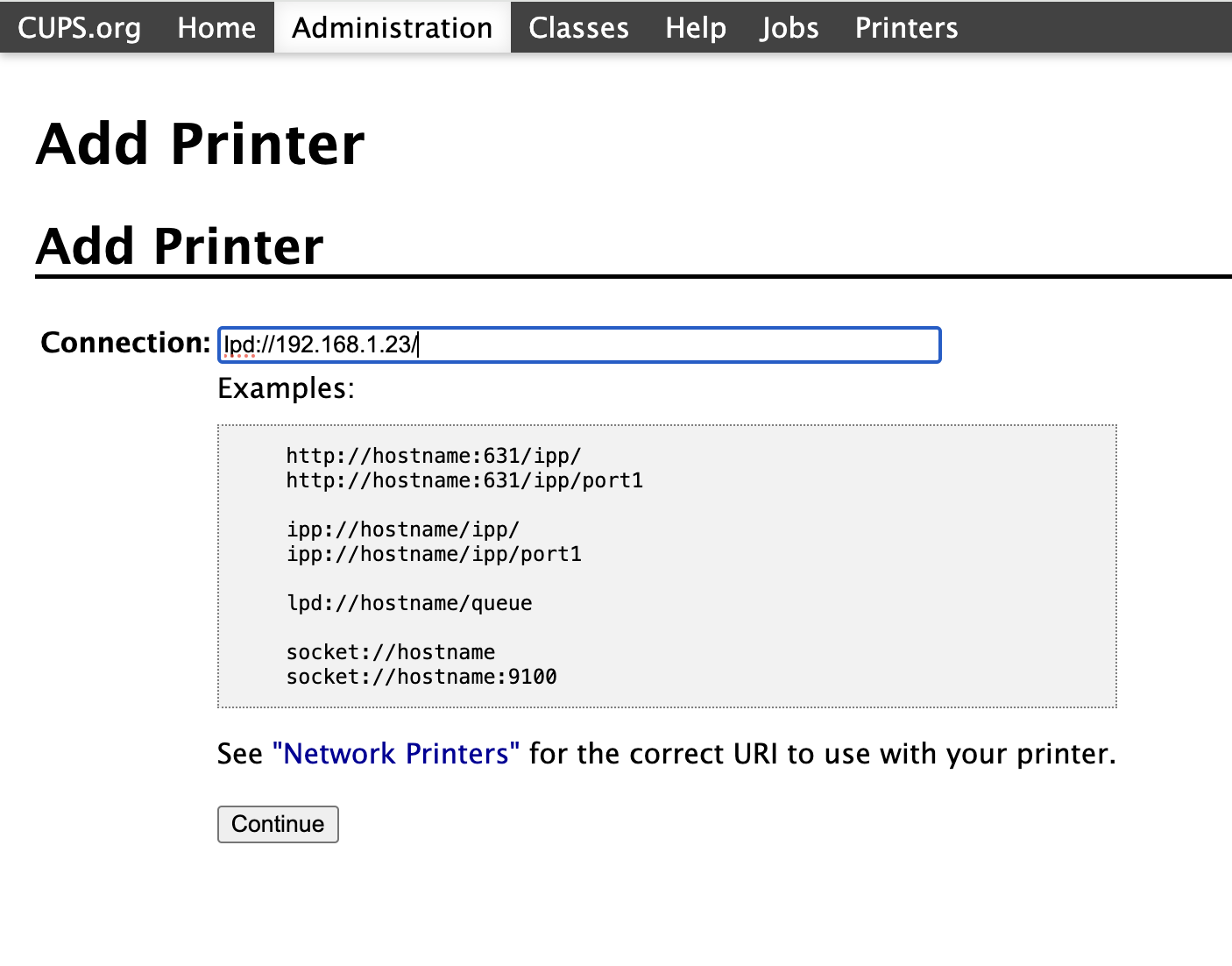Switch to the Help tab
This screenshot has height=966, width=1232.
click(696, 27)
